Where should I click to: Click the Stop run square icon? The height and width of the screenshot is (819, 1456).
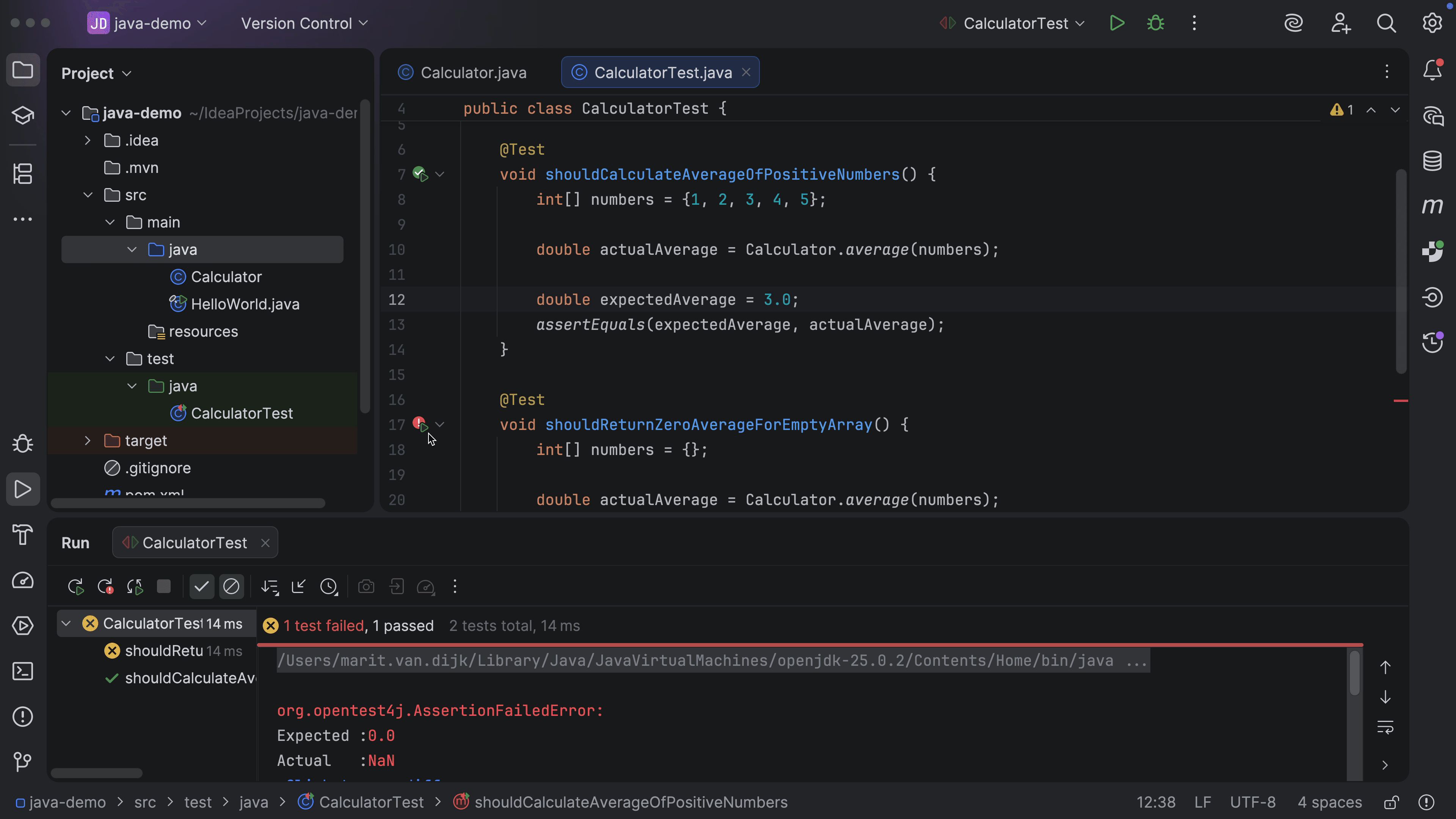(164, 587)
